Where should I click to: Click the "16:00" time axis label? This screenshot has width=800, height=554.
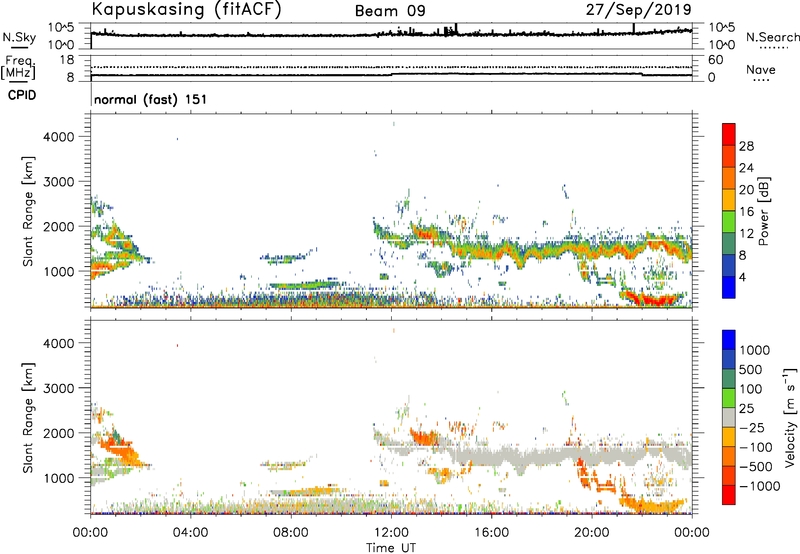pos(491,533)
